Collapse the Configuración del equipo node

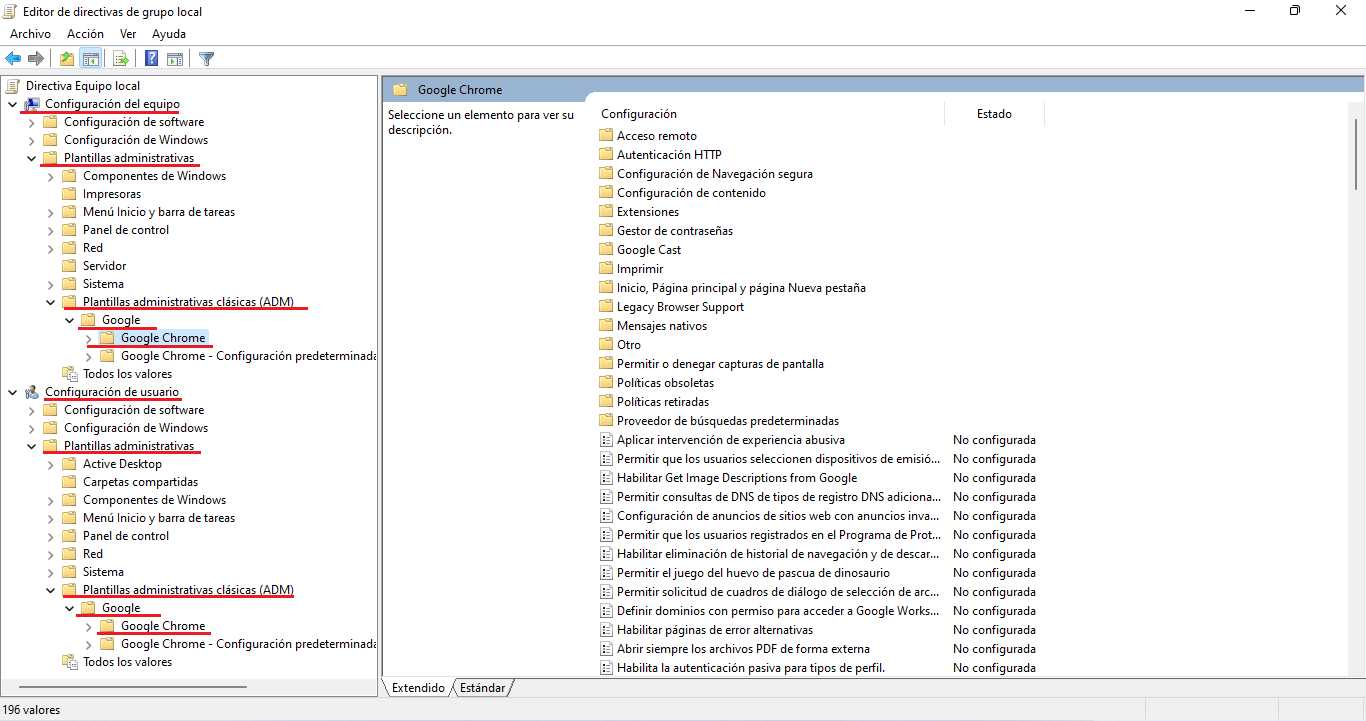pyautogui.click(x=12, y=104)
